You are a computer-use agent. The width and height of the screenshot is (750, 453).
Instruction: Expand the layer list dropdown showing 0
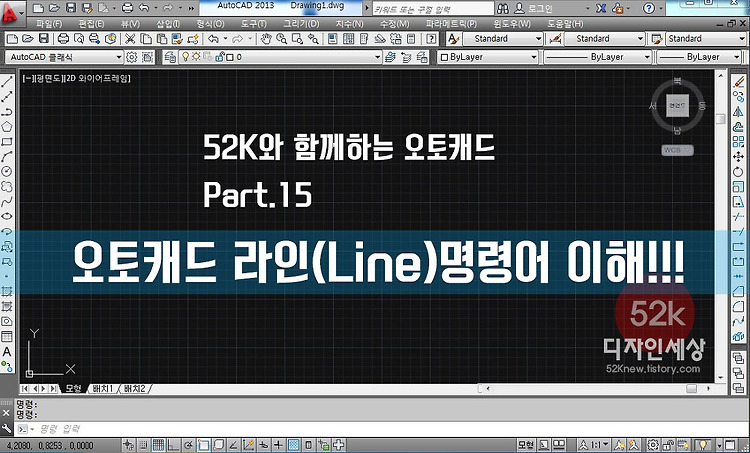[280, 57]
